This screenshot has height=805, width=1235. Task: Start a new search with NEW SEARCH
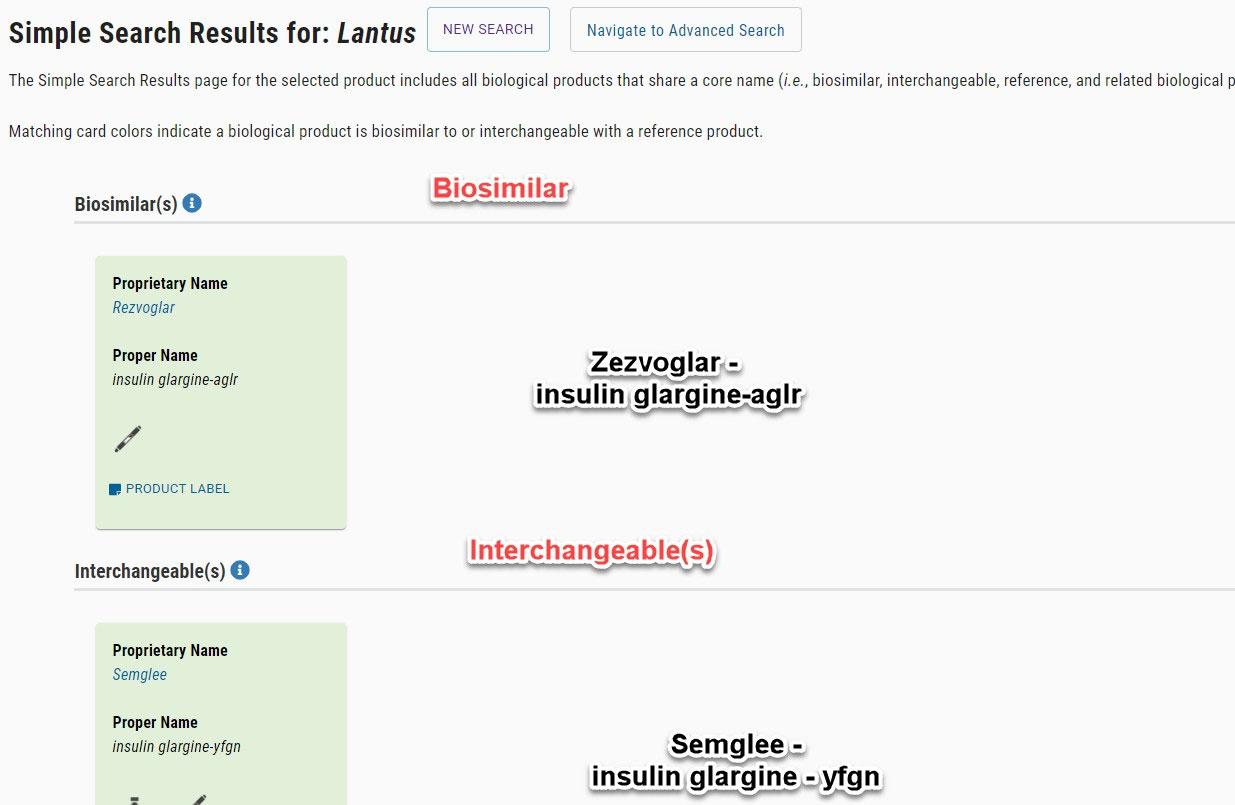(488, 30)
